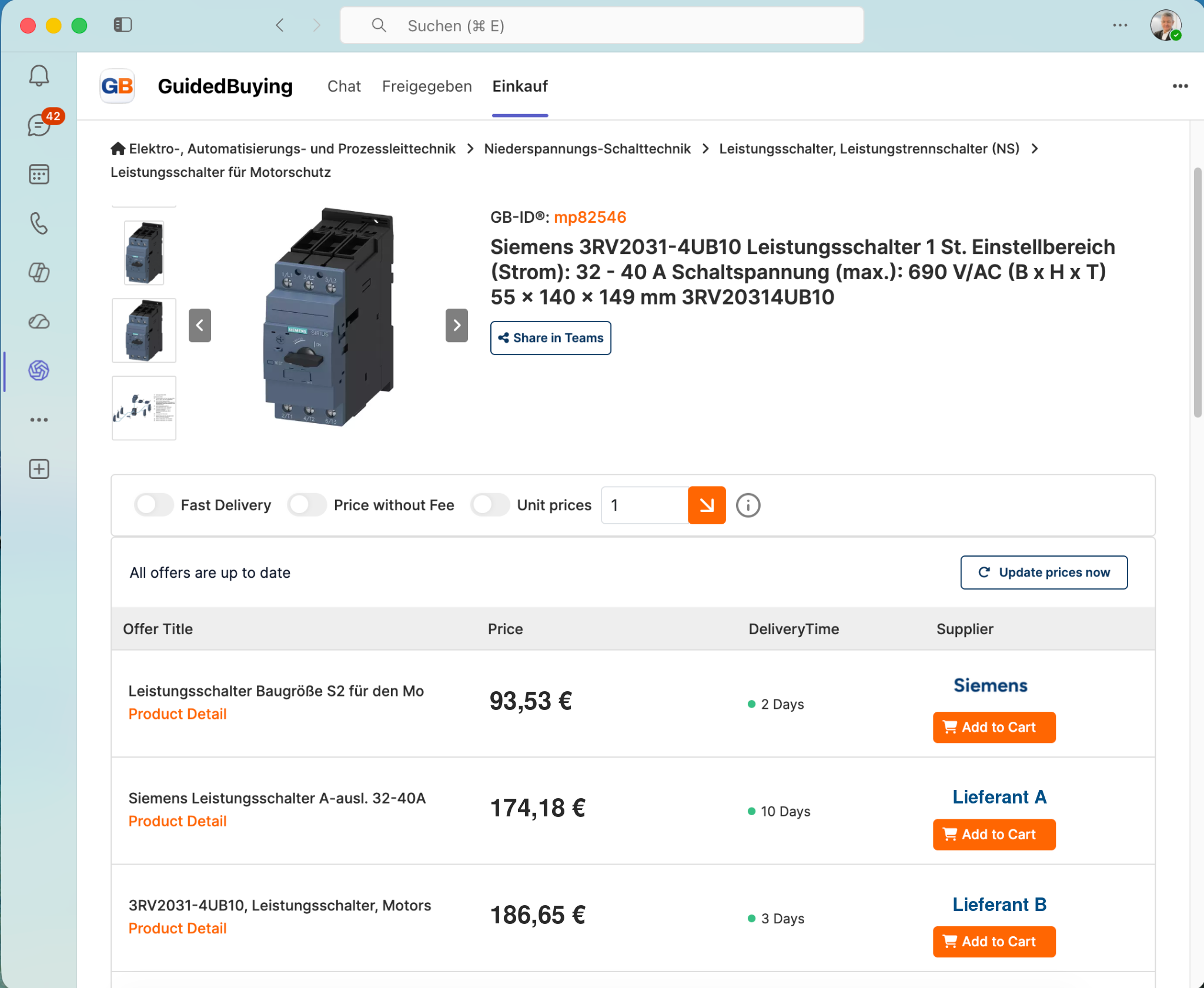
Task: Click the page vertical scrollbar
Action: [1198, 292]
